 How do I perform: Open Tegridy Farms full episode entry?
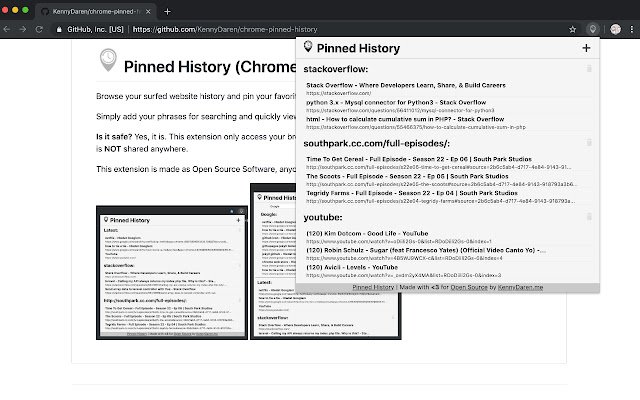412,193
